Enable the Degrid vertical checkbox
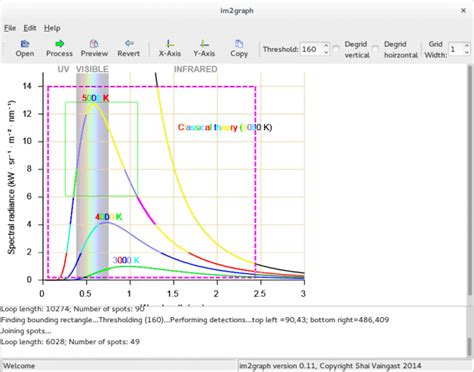The width and height of the screenshot is (474, 372). [336, 49]
